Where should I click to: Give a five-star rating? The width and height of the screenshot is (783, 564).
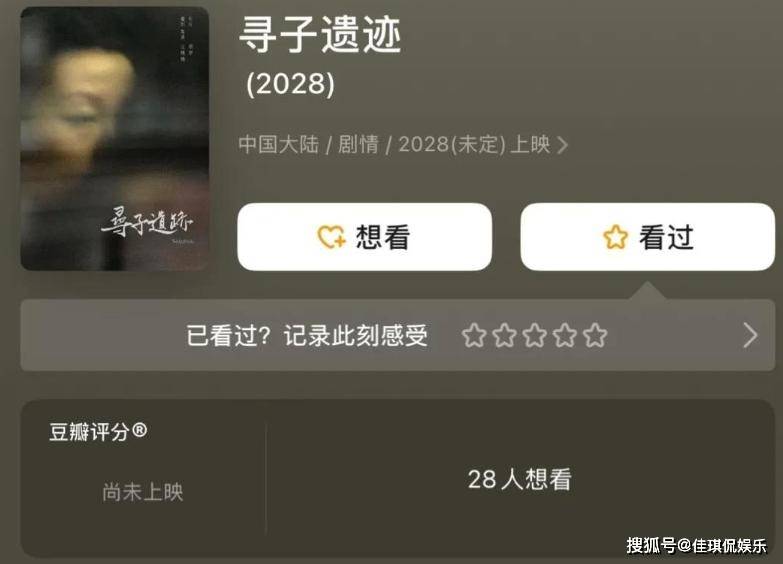coord(595,335)
